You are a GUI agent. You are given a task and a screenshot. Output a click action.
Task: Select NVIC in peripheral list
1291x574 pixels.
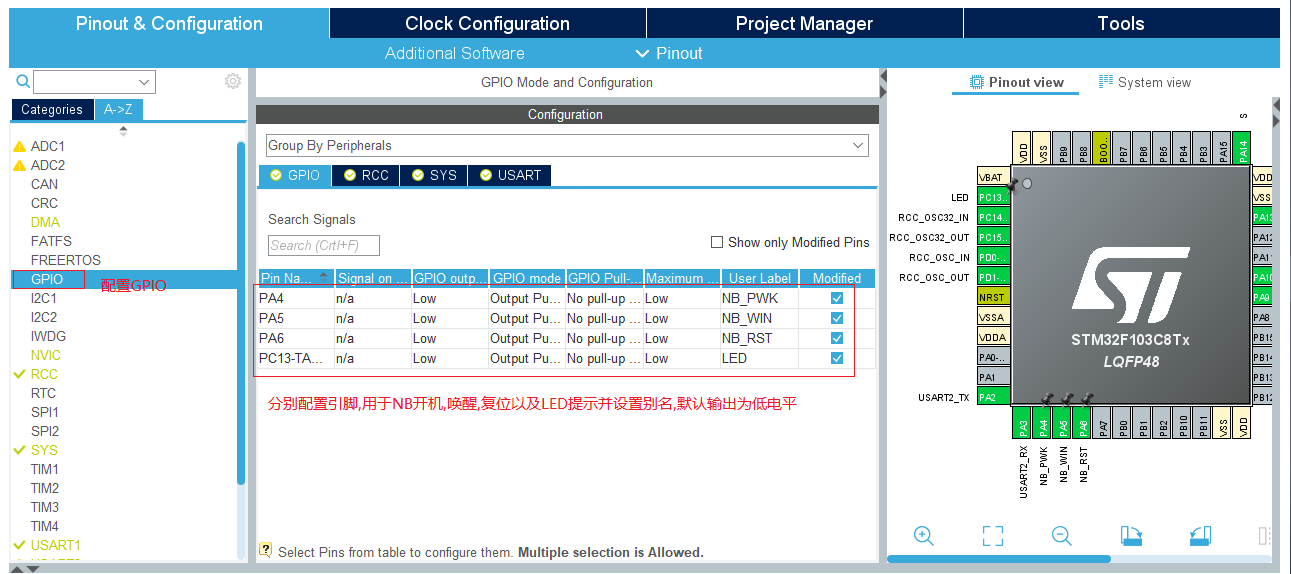click(x=45, y=355)
